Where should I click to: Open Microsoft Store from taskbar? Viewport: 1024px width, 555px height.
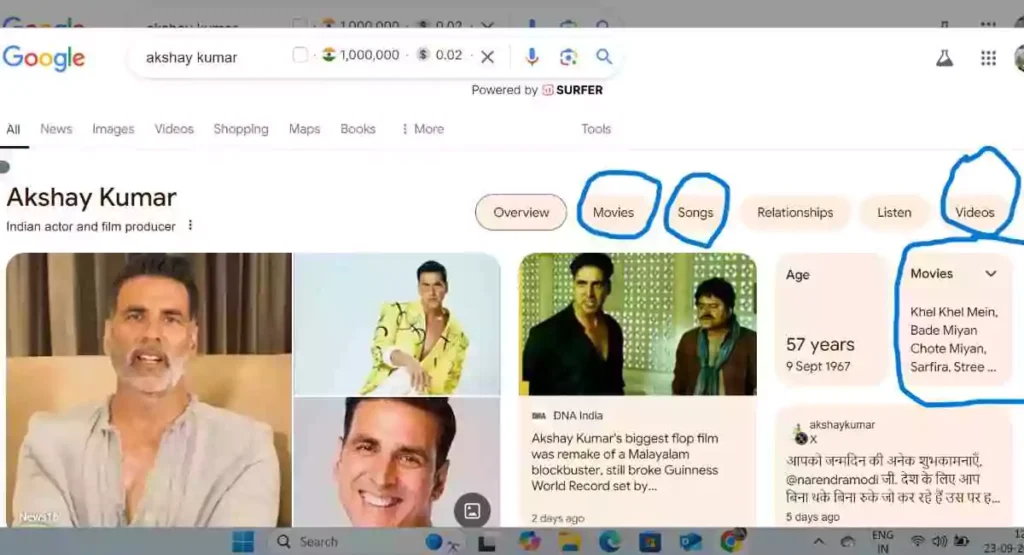tap(650, 542)
